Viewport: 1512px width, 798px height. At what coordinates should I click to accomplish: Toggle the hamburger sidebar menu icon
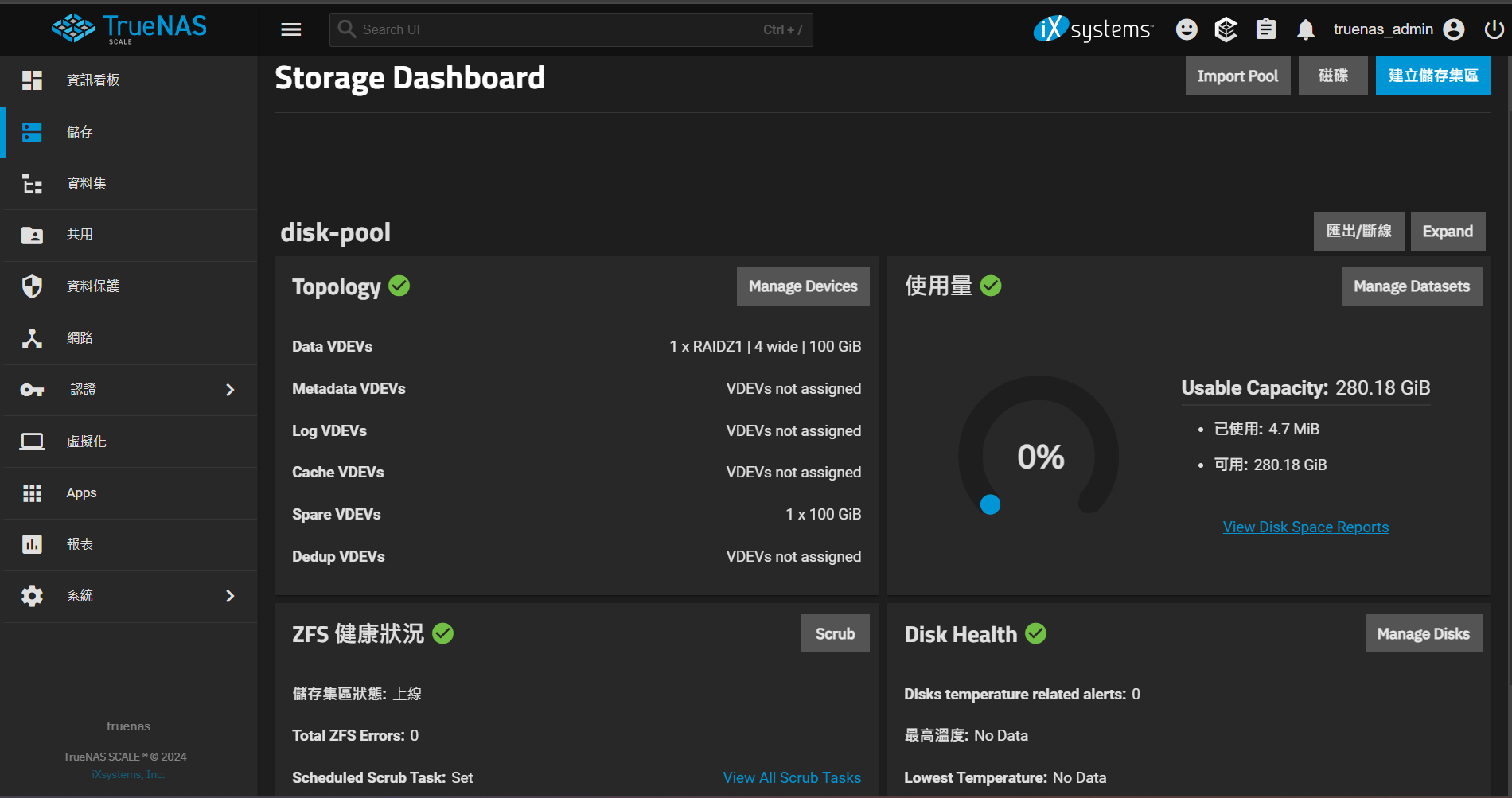291,29
